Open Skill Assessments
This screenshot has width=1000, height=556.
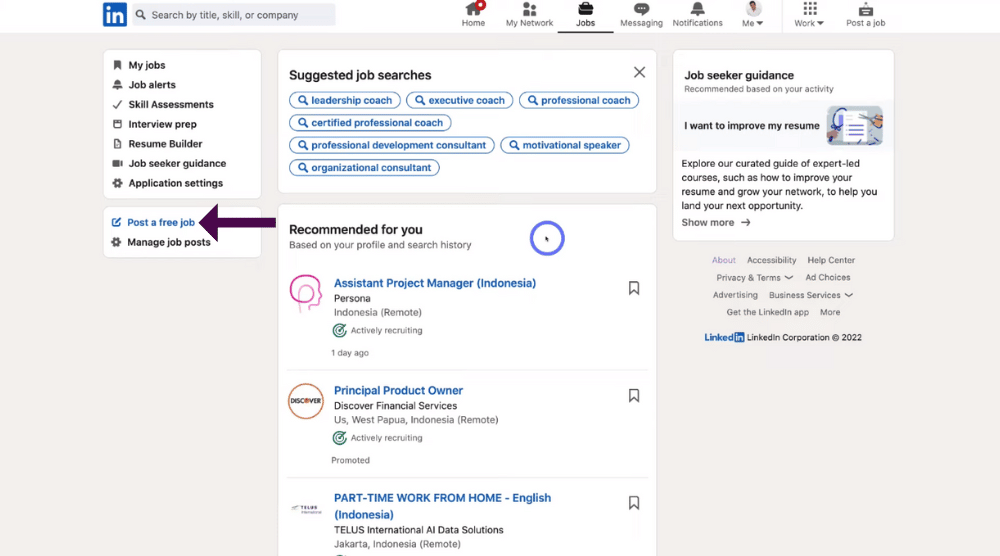click(171, 105)
